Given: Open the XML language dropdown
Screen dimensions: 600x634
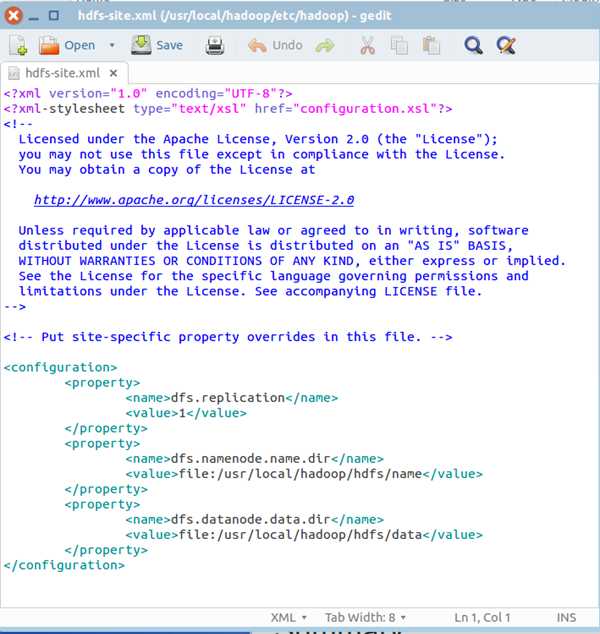Looking at the screenshot, I should click(x=288, y=617).
